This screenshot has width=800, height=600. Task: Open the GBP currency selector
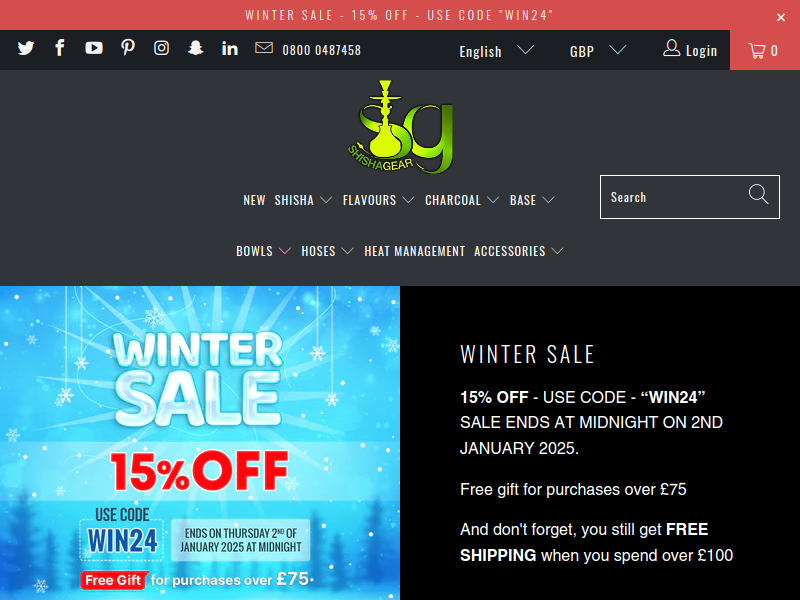597,51
